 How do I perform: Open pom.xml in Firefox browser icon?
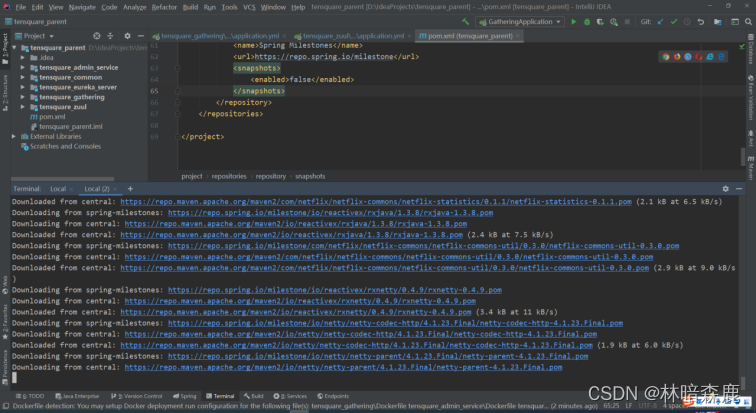coord(677,57)
